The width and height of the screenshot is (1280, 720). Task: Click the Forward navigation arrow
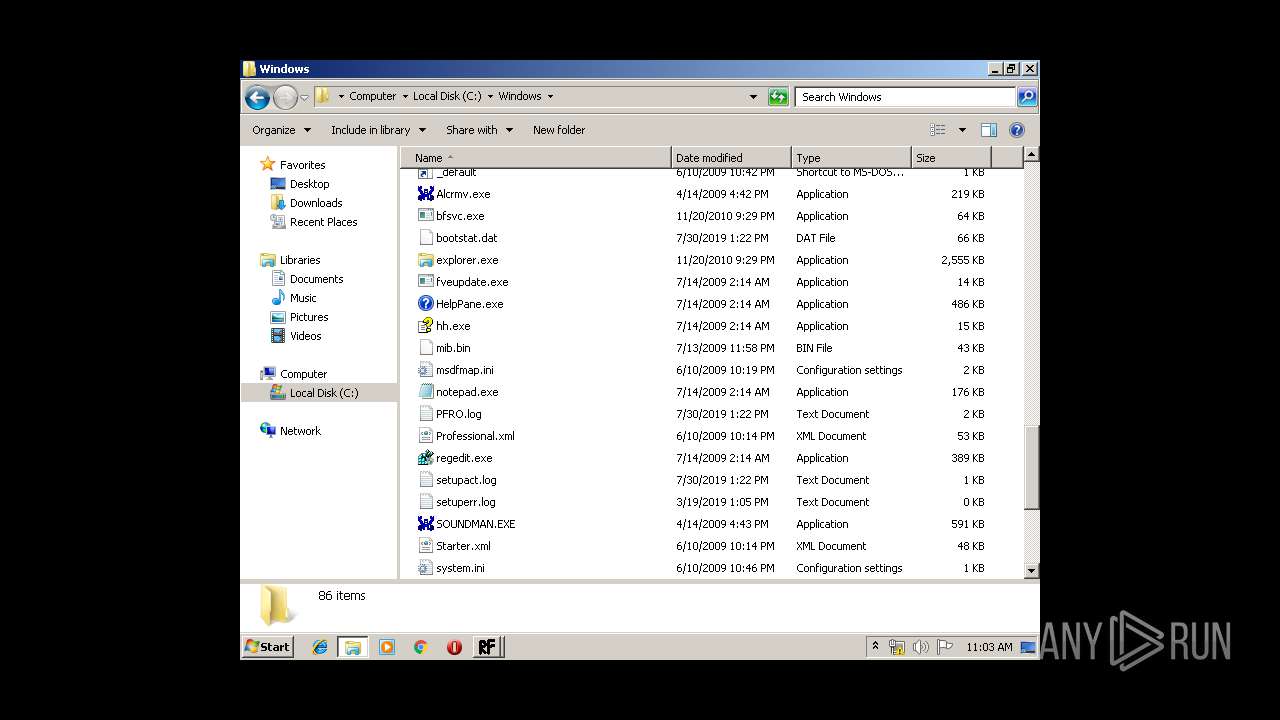point(285,97)
